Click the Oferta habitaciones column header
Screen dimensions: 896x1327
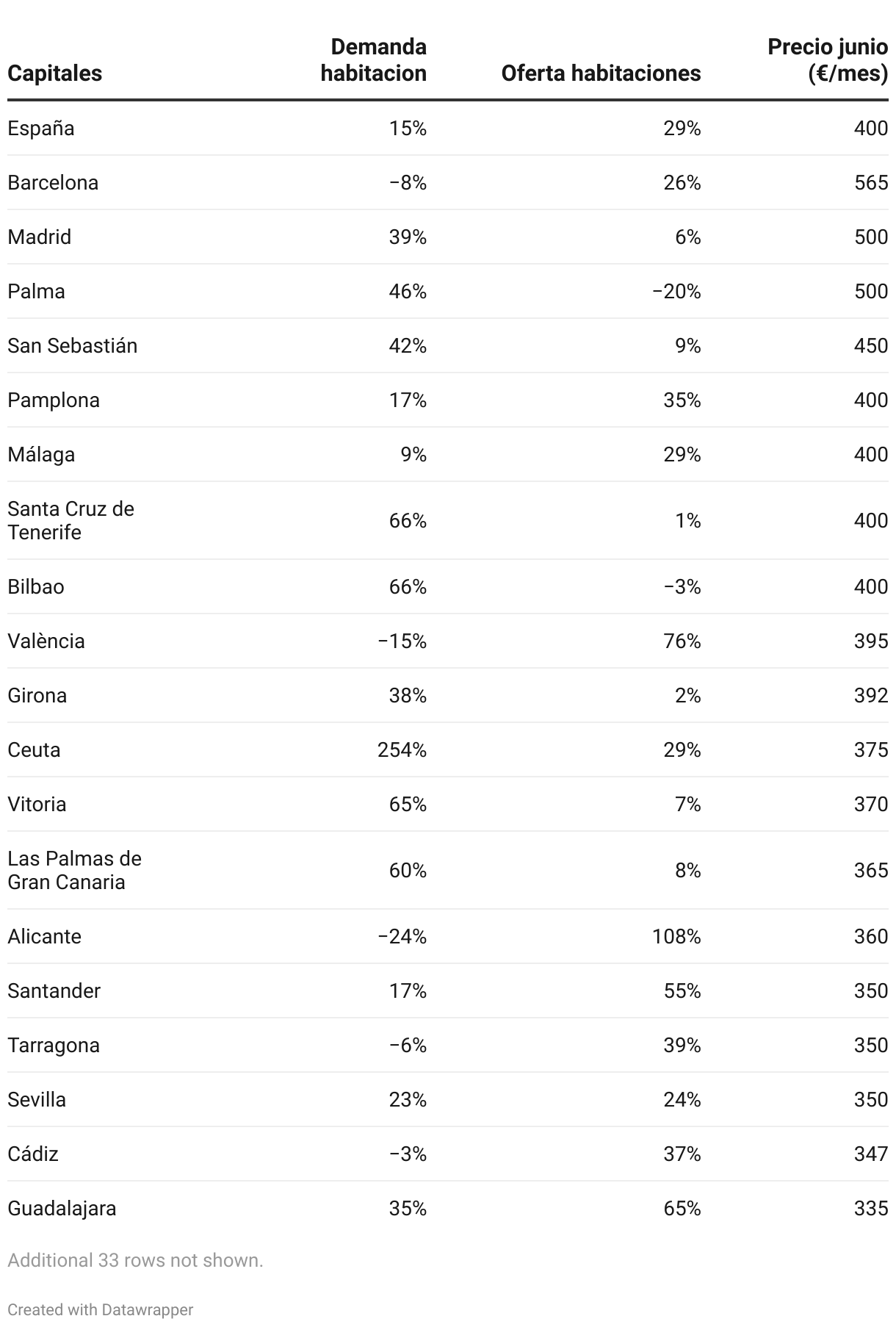pos(601,73)
